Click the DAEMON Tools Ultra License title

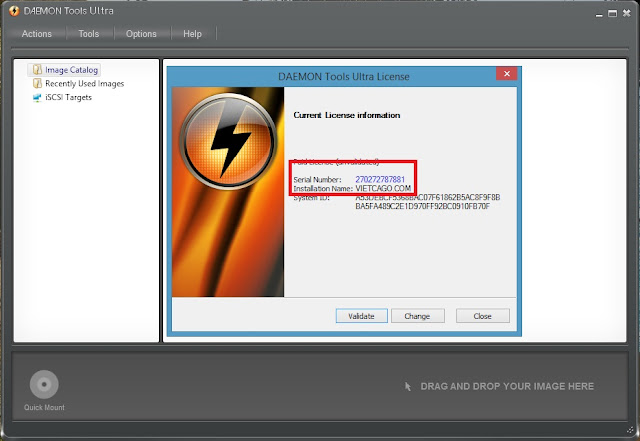click(344, 77)
